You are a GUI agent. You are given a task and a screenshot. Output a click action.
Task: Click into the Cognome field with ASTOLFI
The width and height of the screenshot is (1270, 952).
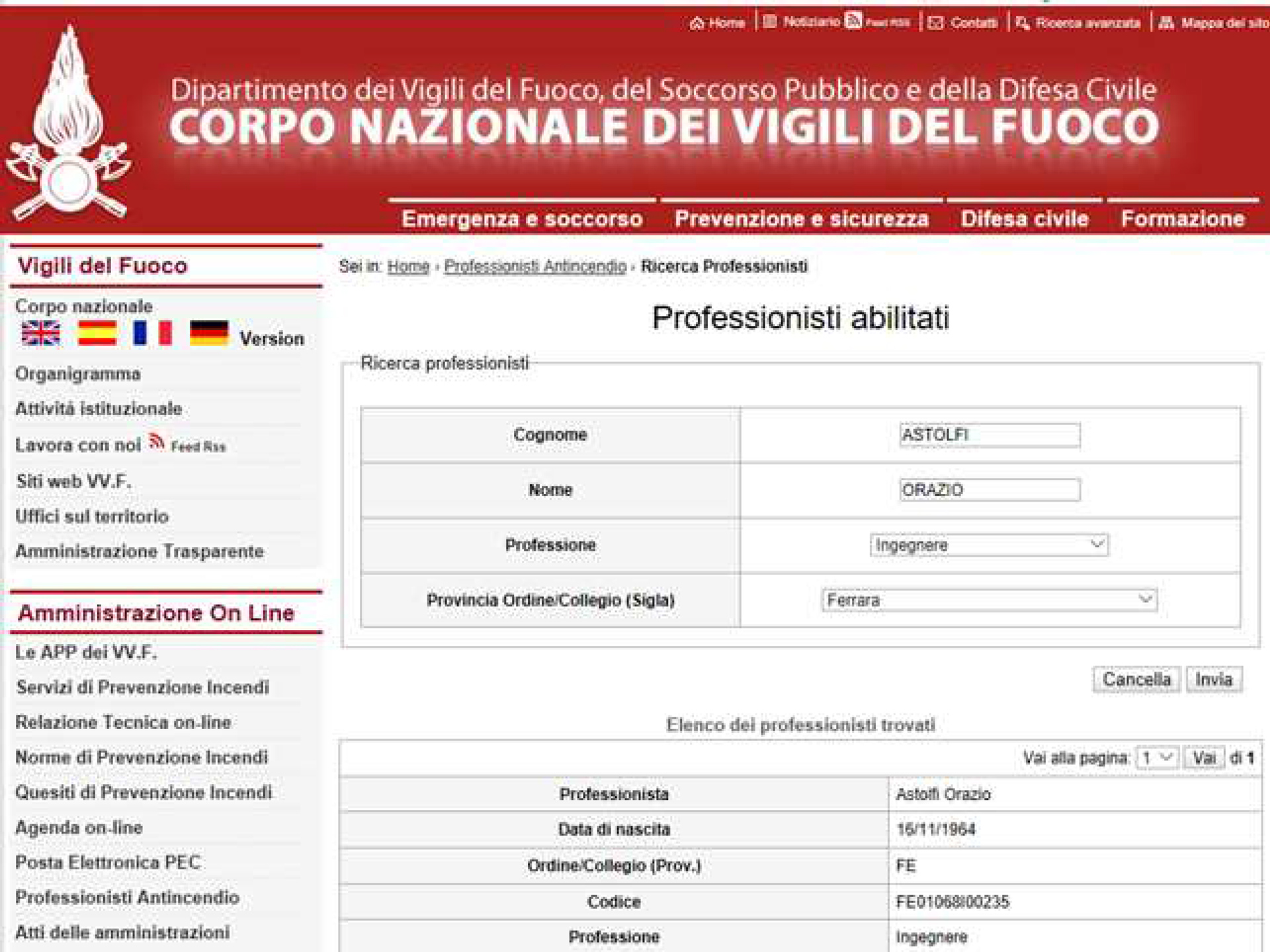[990, 435]
